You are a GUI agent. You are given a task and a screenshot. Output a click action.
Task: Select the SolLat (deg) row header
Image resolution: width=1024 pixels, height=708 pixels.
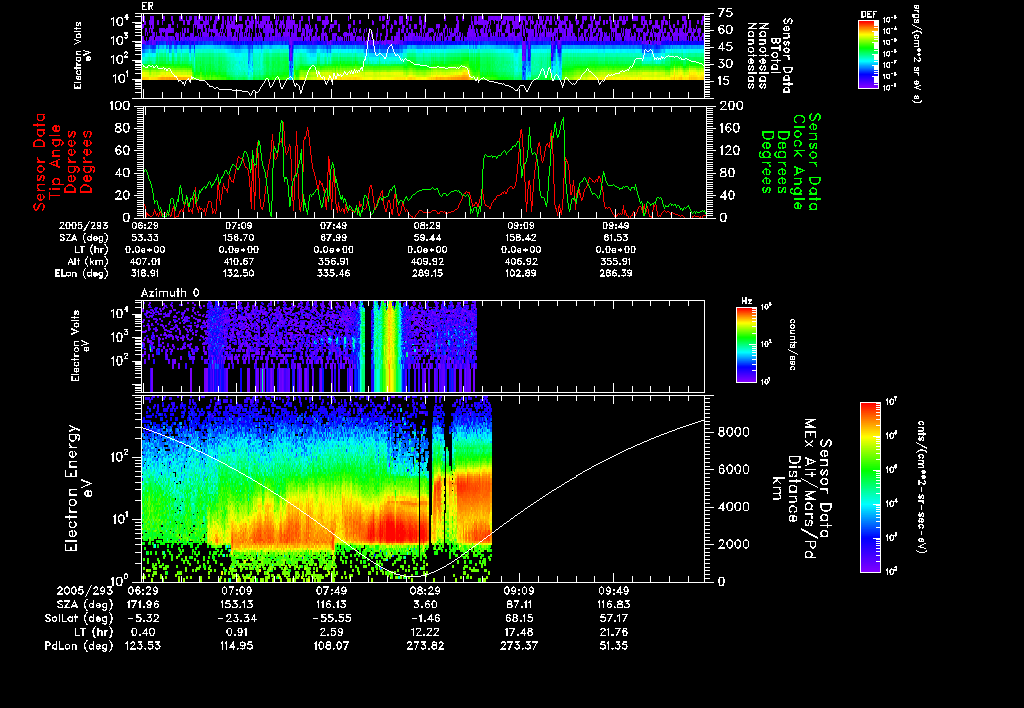click(78, 618)
